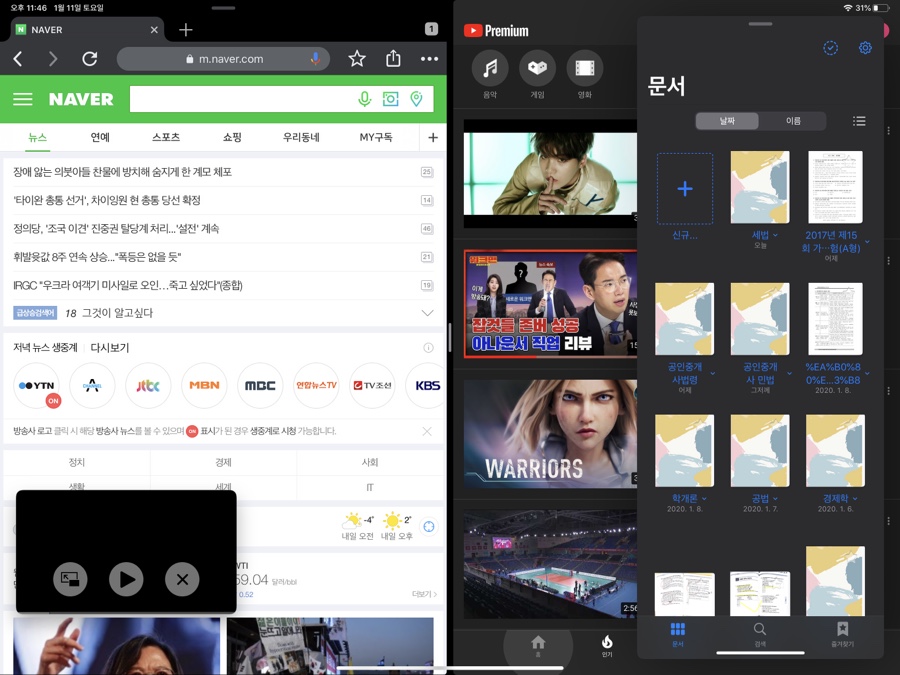Viewport: 900px width, 675px height.
Task: Select the 우리동네 tab on Naver
Action: (x=301, y=137)
